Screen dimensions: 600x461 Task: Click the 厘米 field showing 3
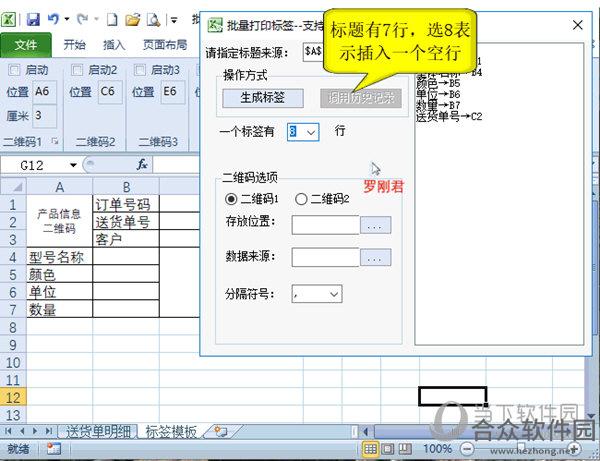coord(45,116)
